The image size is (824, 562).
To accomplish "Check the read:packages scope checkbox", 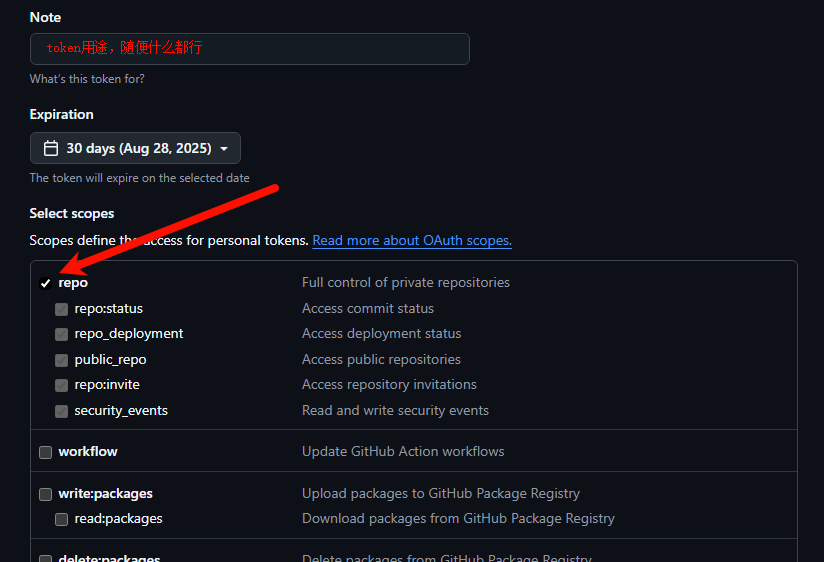I will click(61, 519).
